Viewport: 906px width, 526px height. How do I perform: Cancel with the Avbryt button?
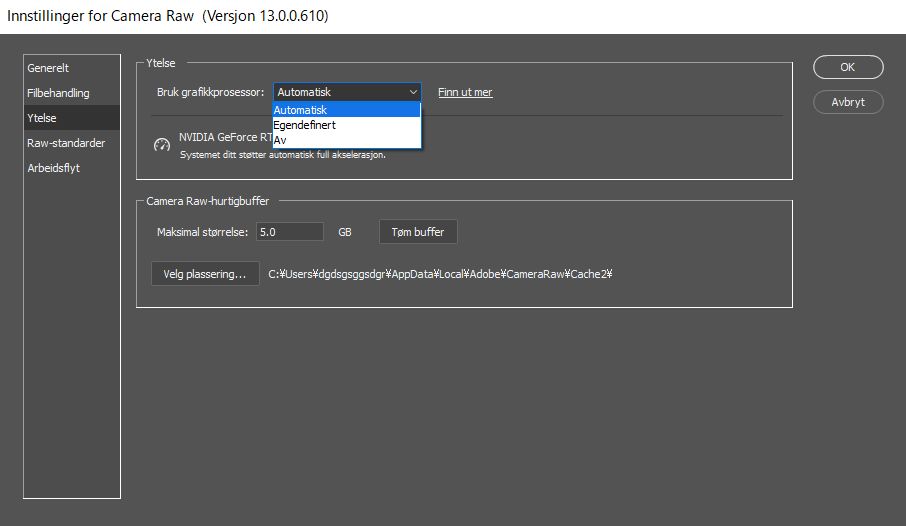[x=848, y=102]
